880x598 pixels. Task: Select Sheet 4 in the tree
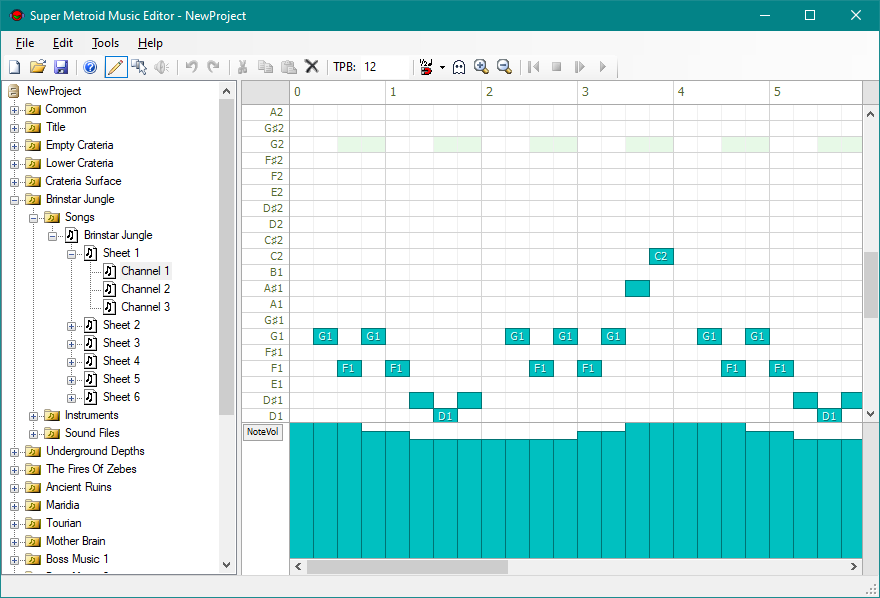point(121,361)
